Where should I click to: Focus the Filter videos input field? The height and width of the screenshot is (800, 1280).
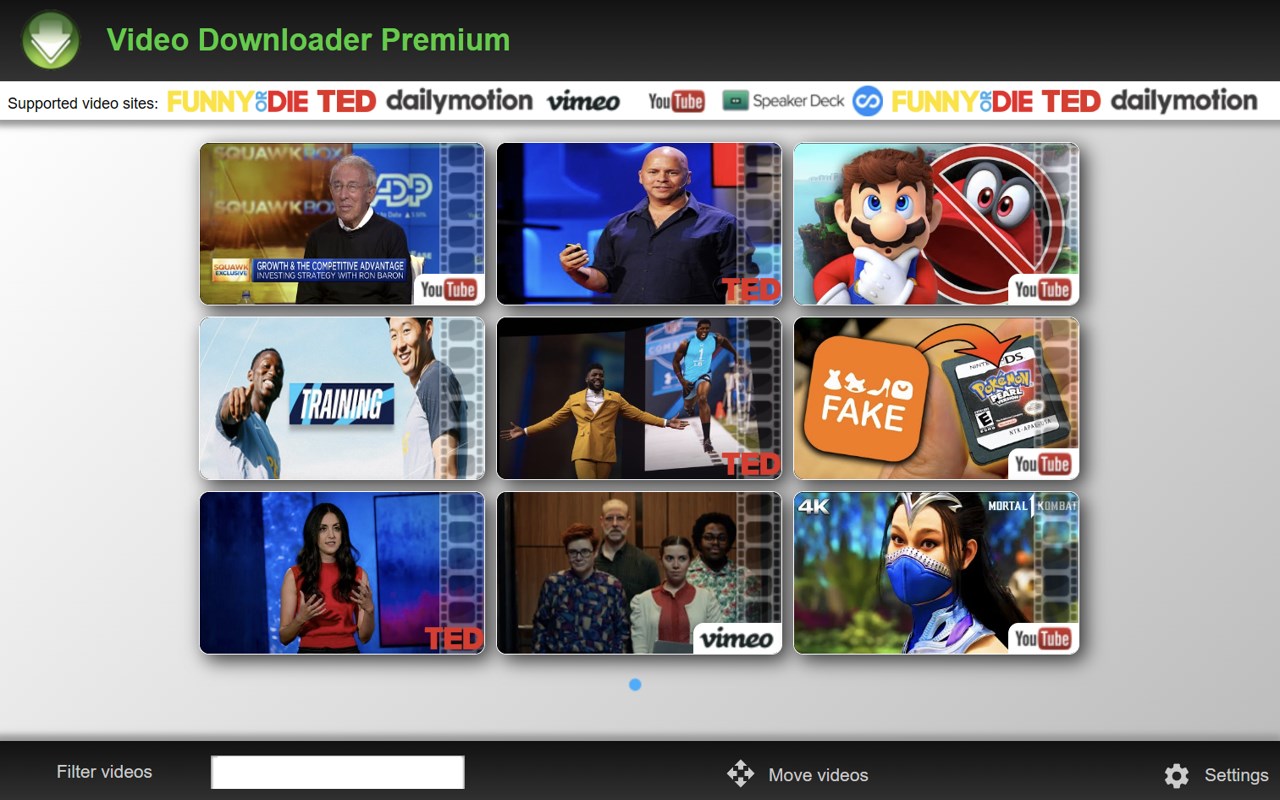click(x=338, y=772)
